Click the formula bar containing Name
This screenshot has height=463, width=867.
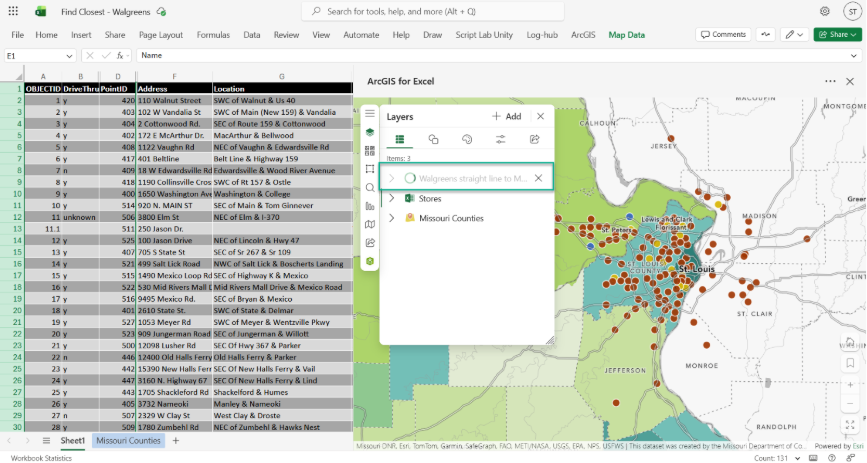490,56
